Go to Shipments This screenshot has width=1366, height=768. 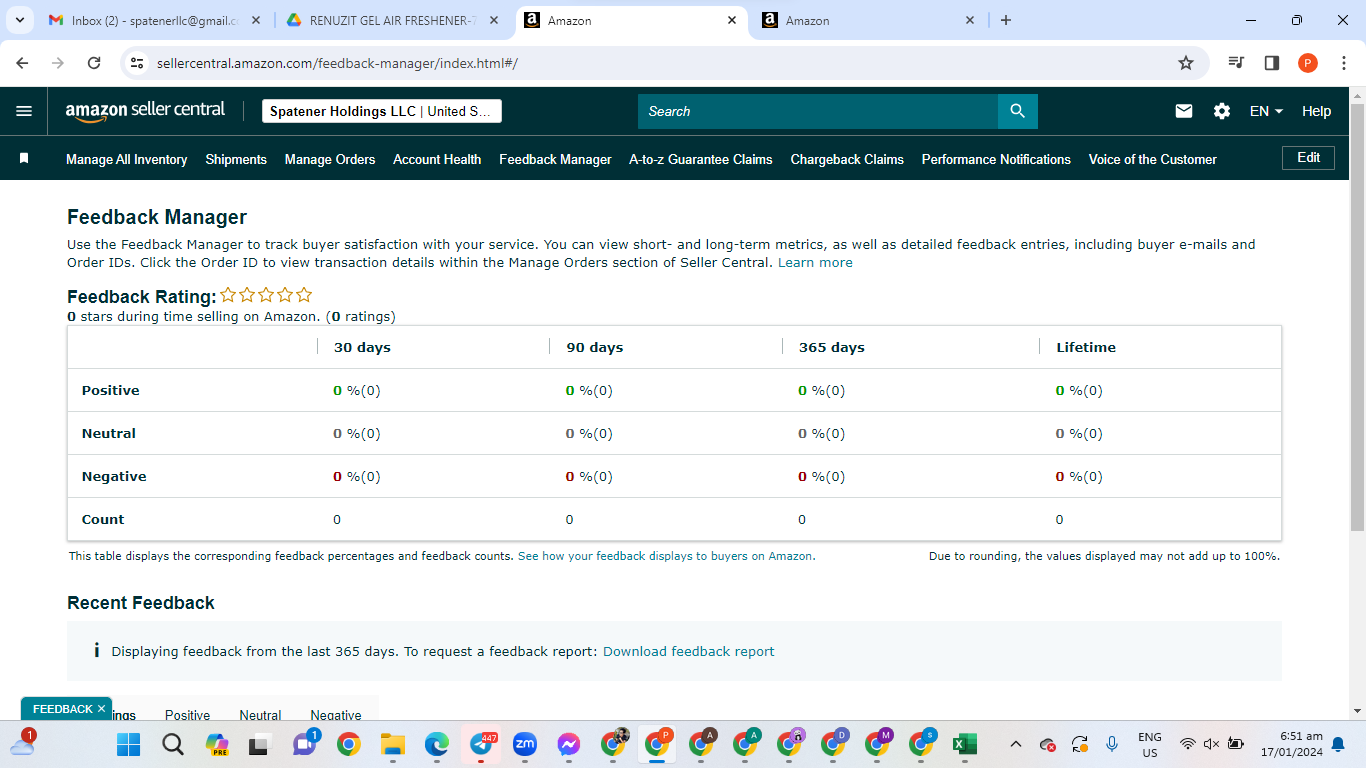[236, 159]
